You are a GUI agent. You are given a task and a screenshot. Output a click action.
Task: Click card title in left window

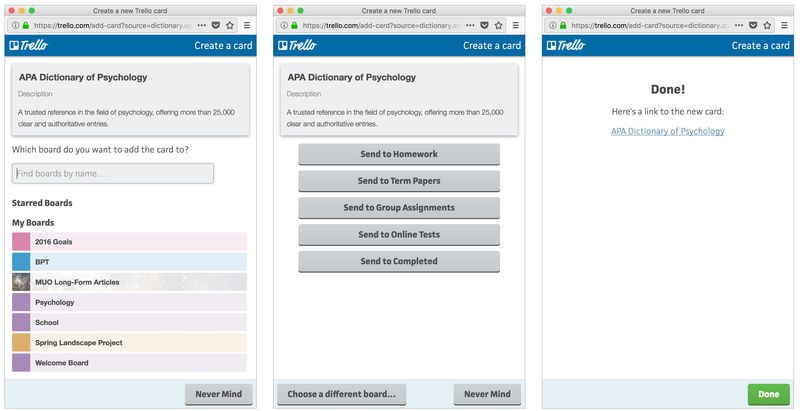point(83,78)
